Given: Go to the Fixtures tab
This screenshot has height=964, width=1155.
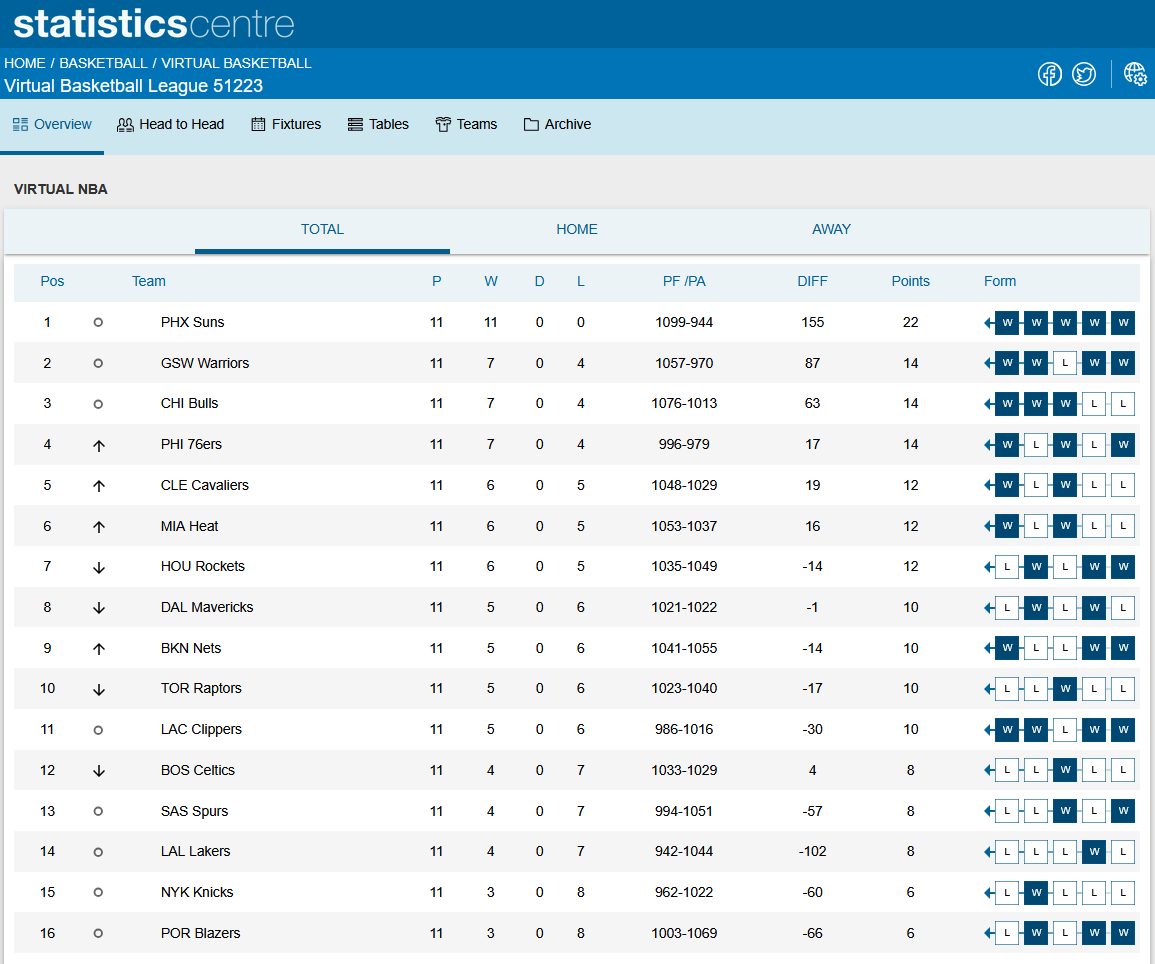Looking at the screenshot, I should click(286, 125).
